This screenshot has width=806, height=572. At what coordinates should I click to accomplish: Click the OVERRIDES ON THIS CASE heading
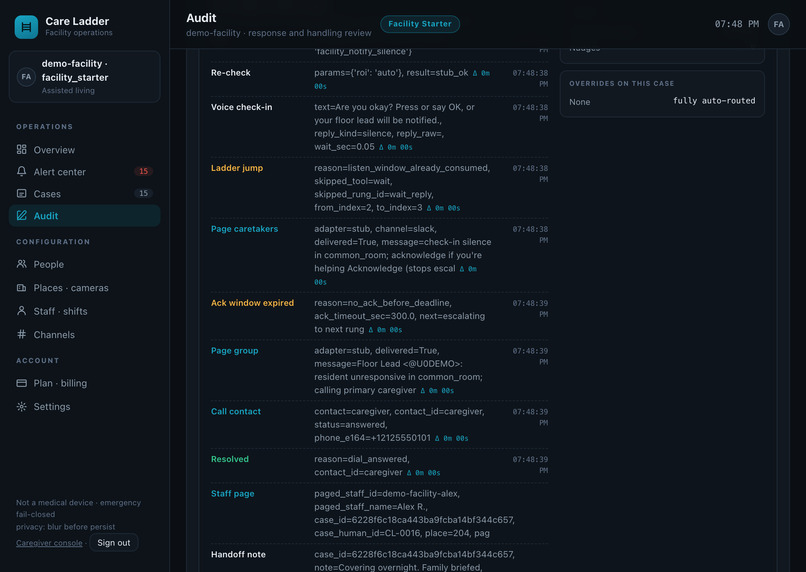[621, 83]
